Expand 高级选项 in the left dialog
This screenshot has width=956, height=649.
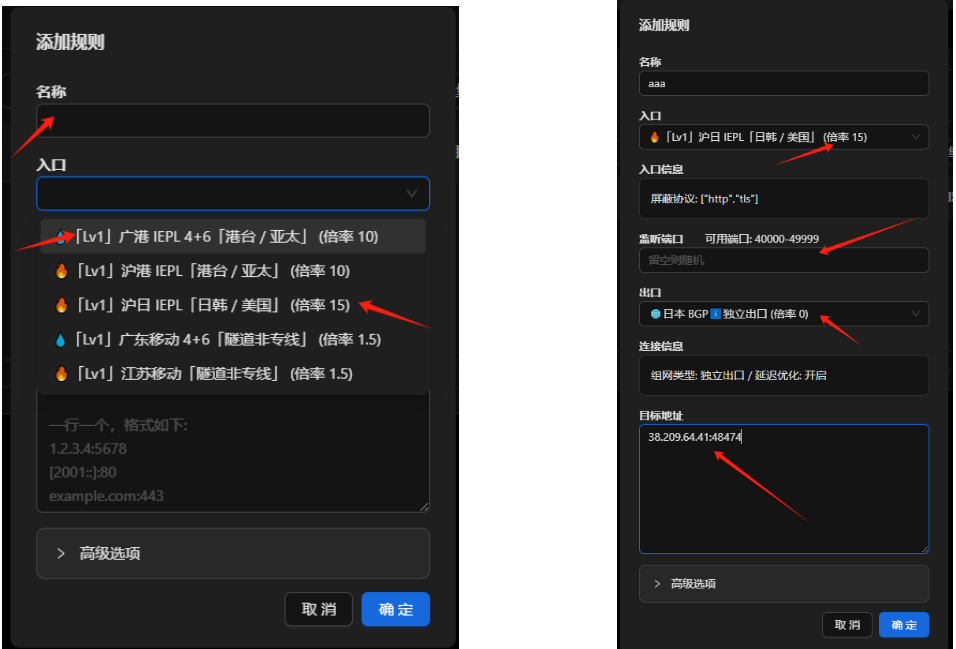coord(232,553)
